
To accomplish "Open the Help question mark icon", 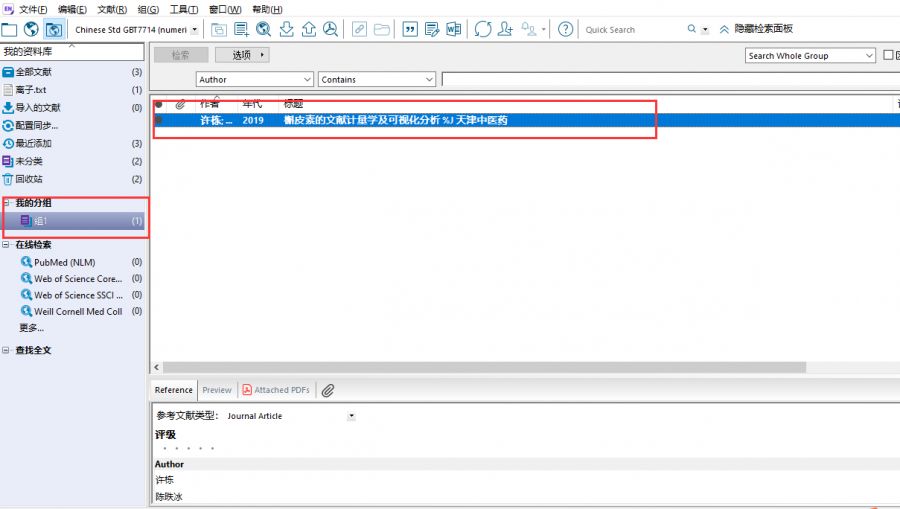I will pos(565,29).
